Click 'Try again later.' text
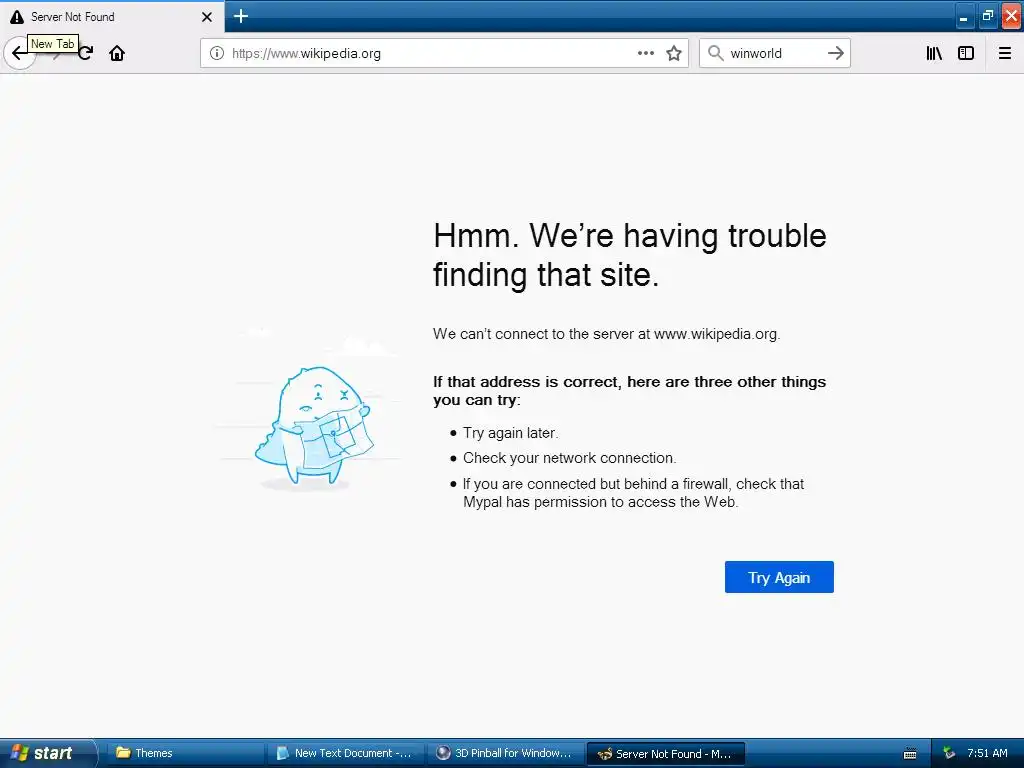1024x768 pixels. tap(511, 433)
